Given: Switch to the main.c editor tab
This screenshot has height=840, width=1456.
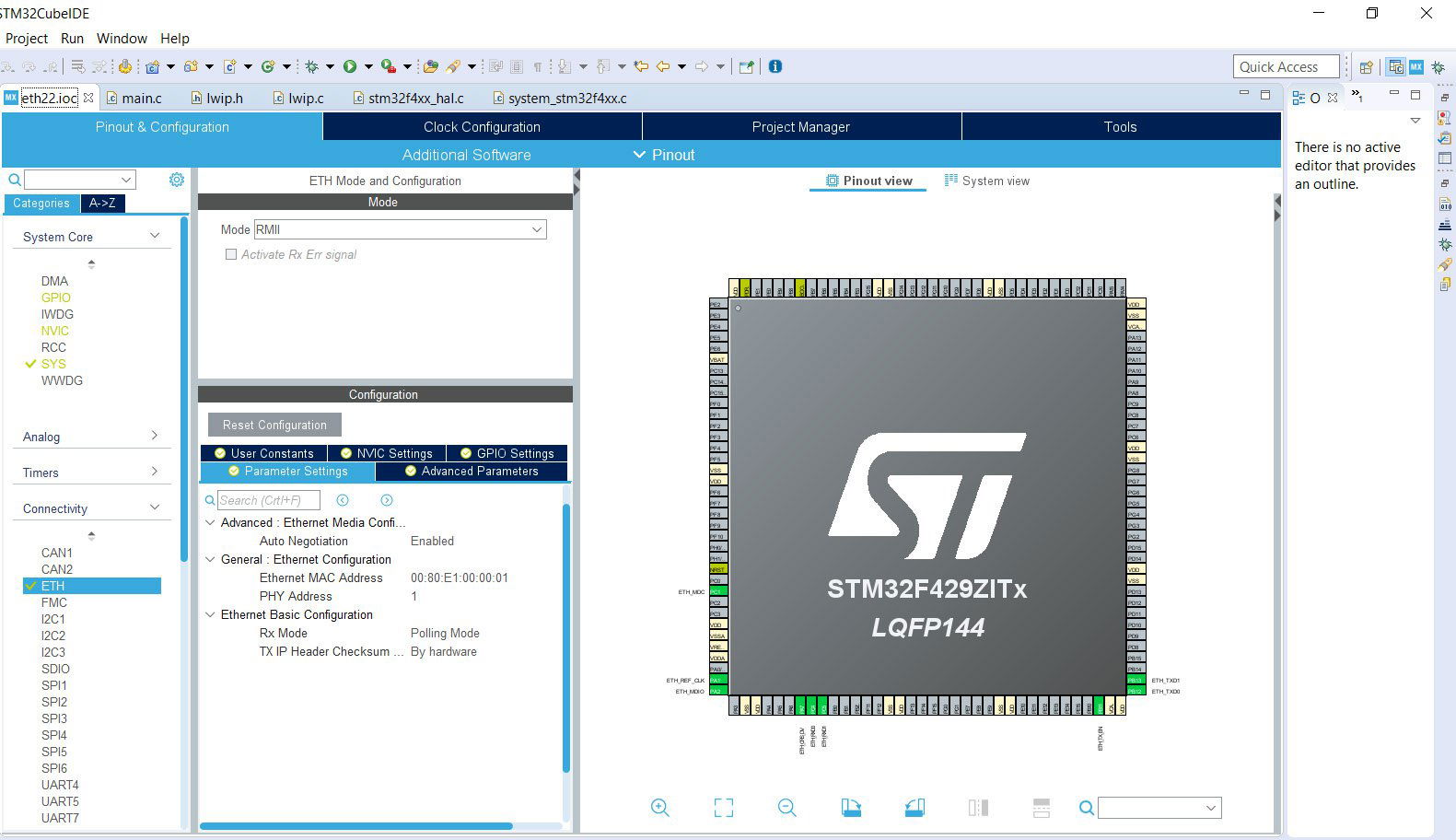Looking at the screenshot, I should 134,98.
